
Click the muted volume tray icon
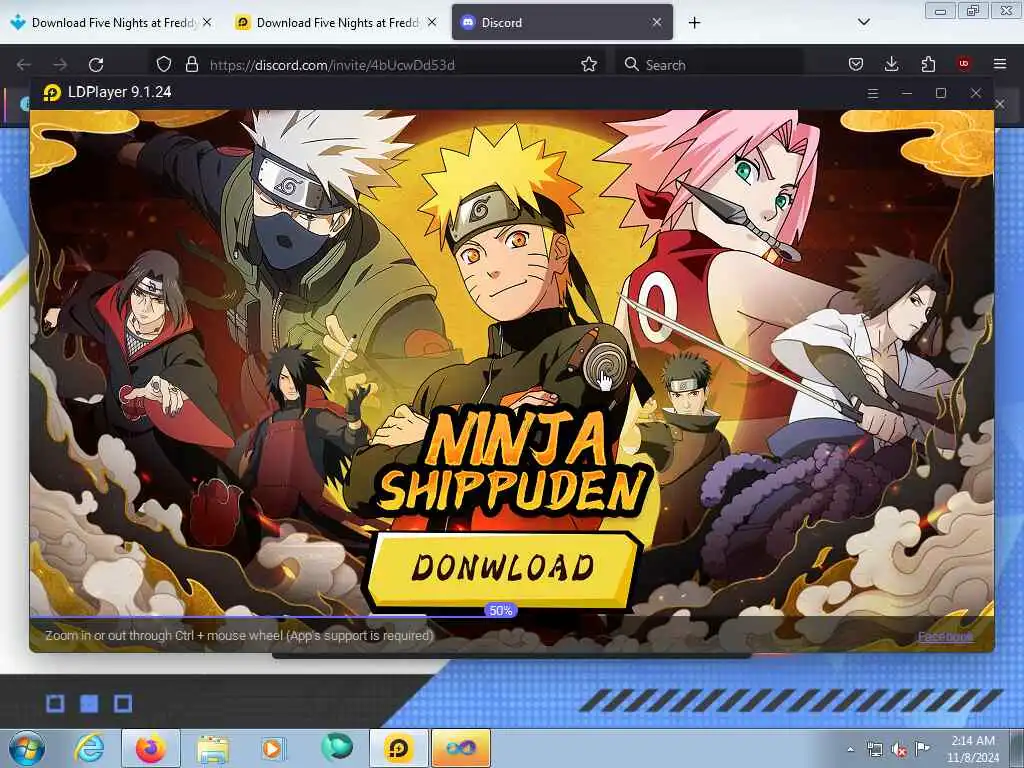pyautogui.click(x=899, y=749)
